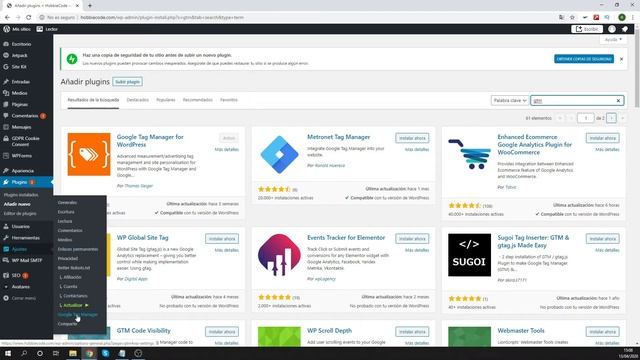640x360 pixels.
Task: Clear the plugin search field
Action: pos(618,100)
